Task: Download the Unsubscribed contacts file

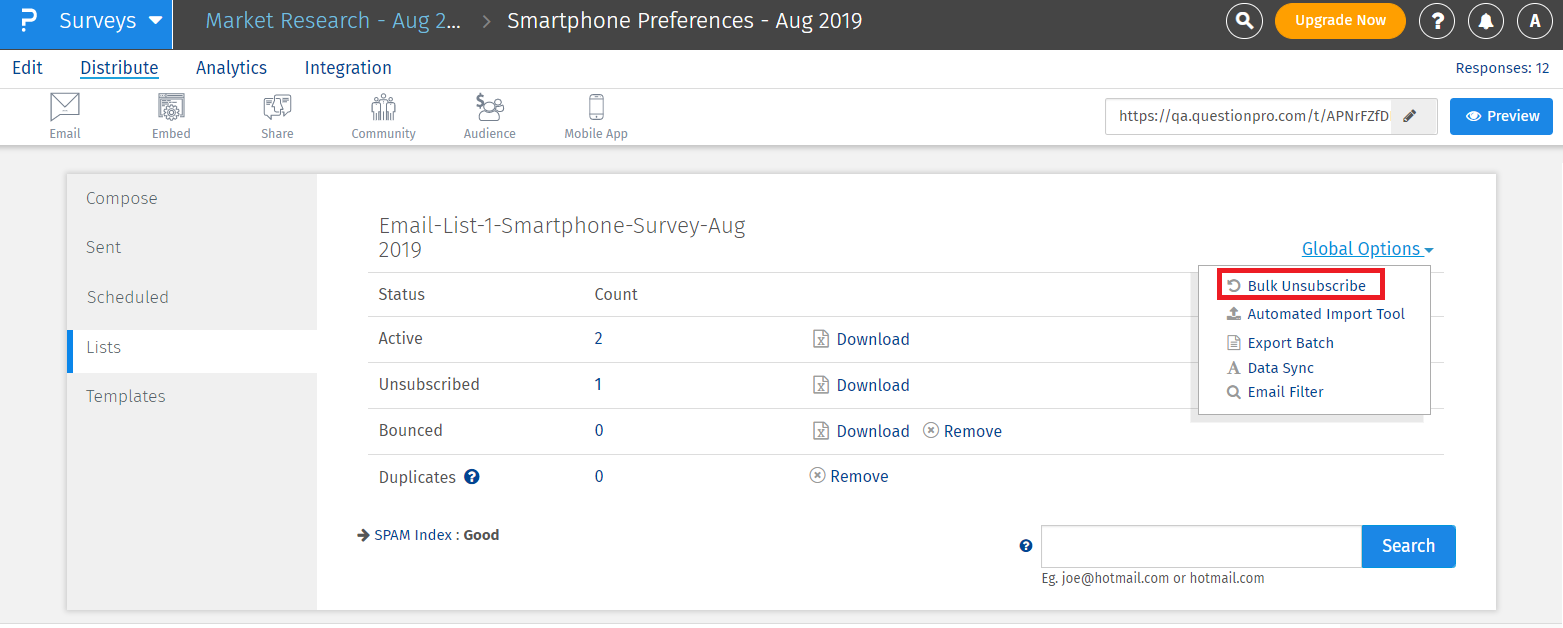Action: click(x=873, y=384)
